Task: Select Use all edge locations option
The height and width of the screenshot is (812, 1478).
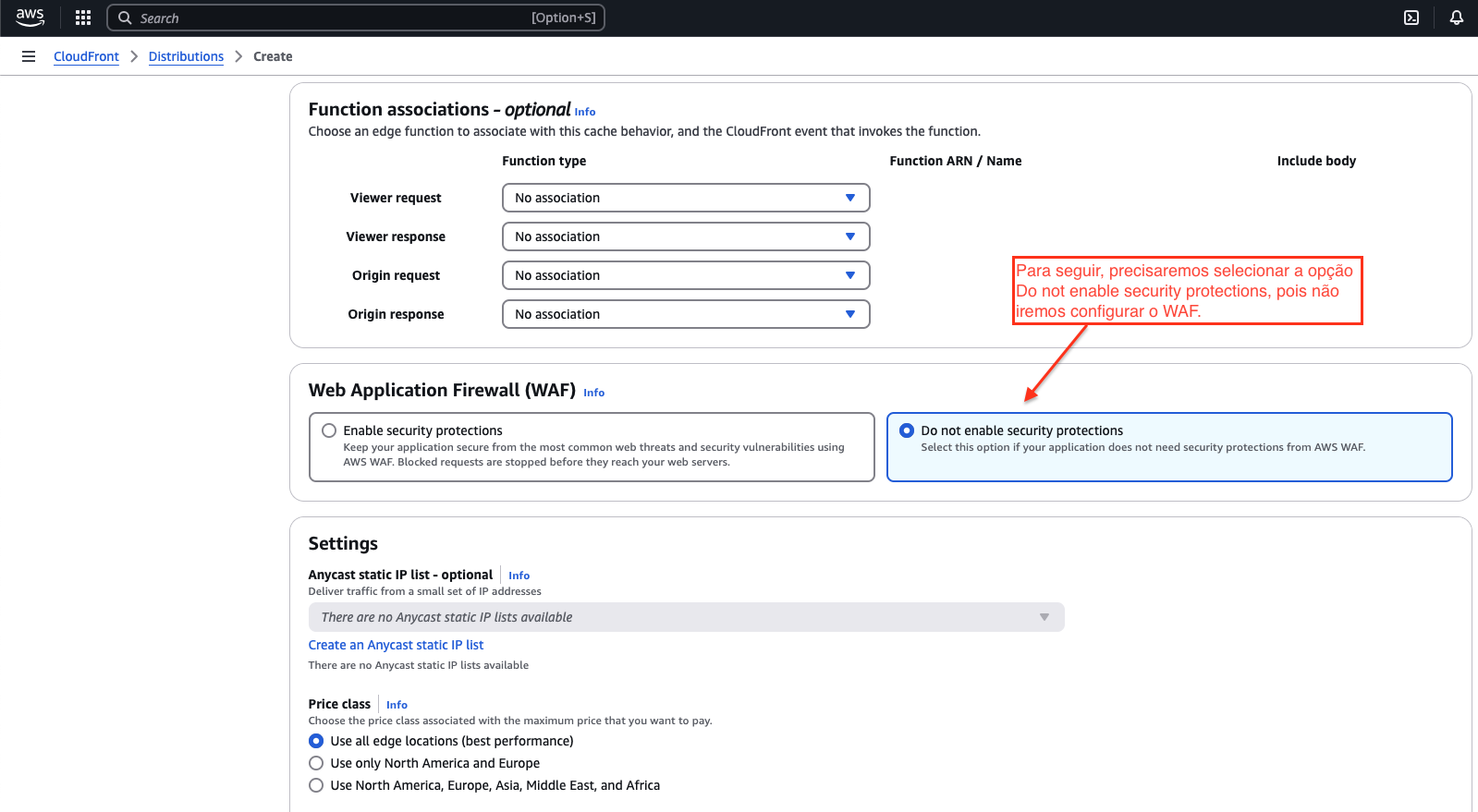Action: point(316,741)
